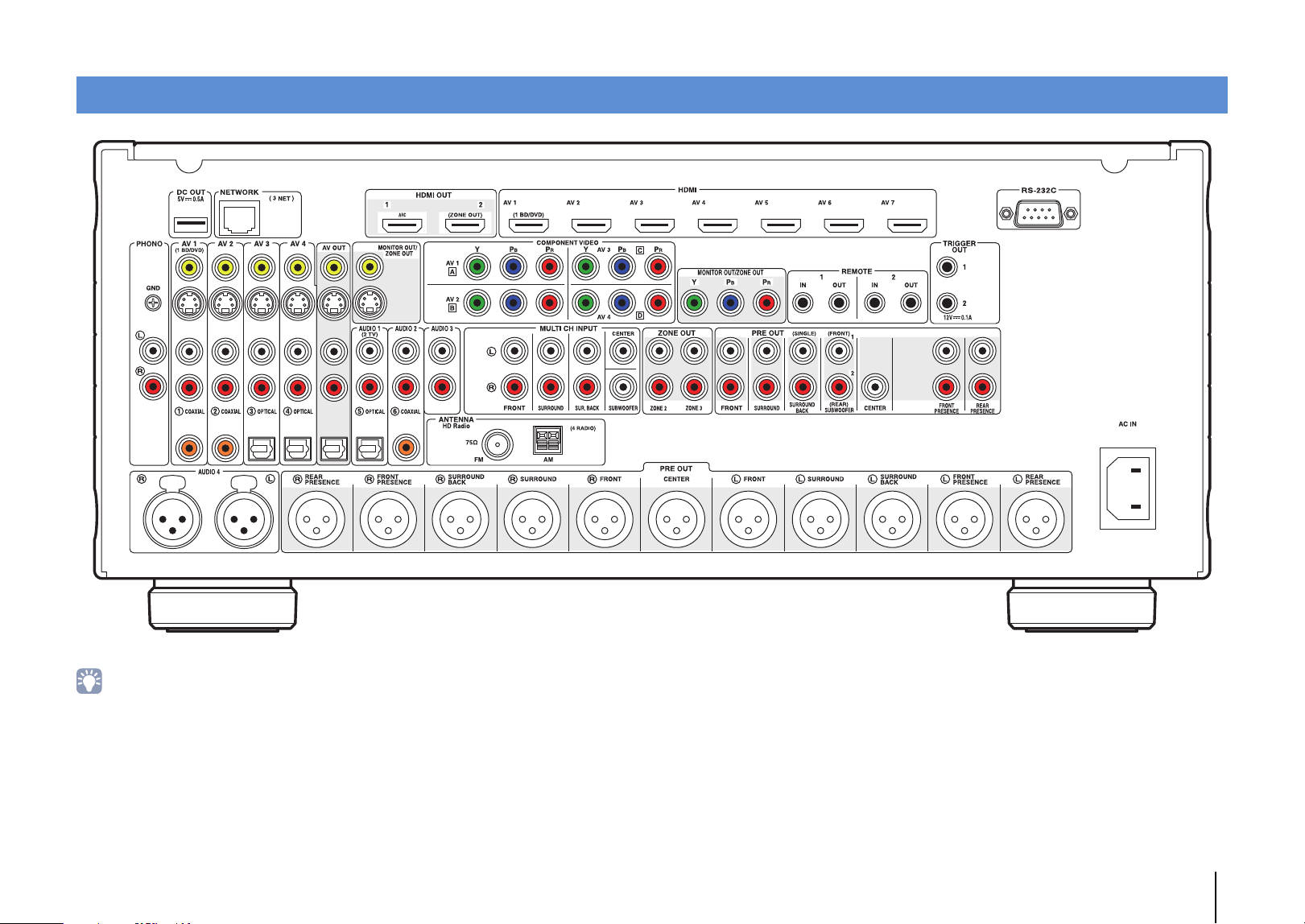Click the PHONO GND screw terminal
Viewport: 1305px width, 924px height.
click(153, 303)
